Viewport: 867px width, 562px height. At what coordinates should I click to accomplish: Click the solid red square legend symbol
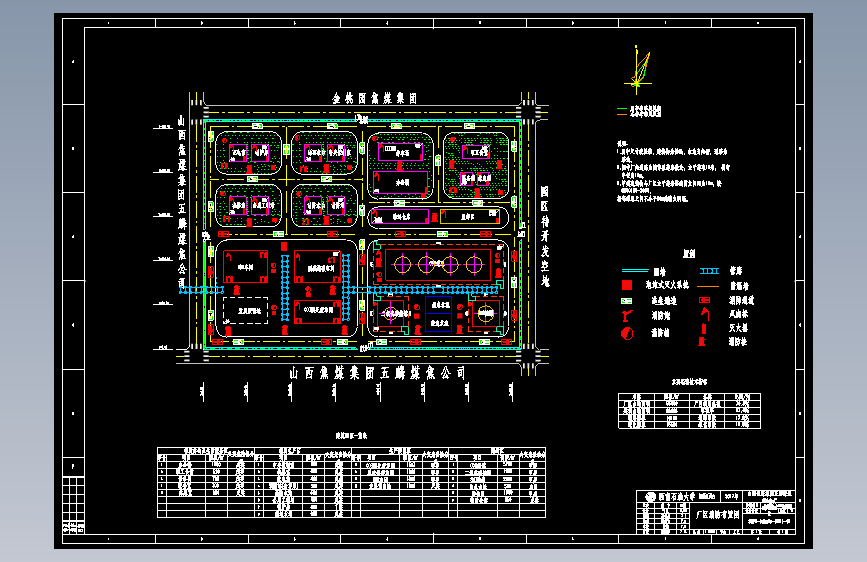coord(627,285)
